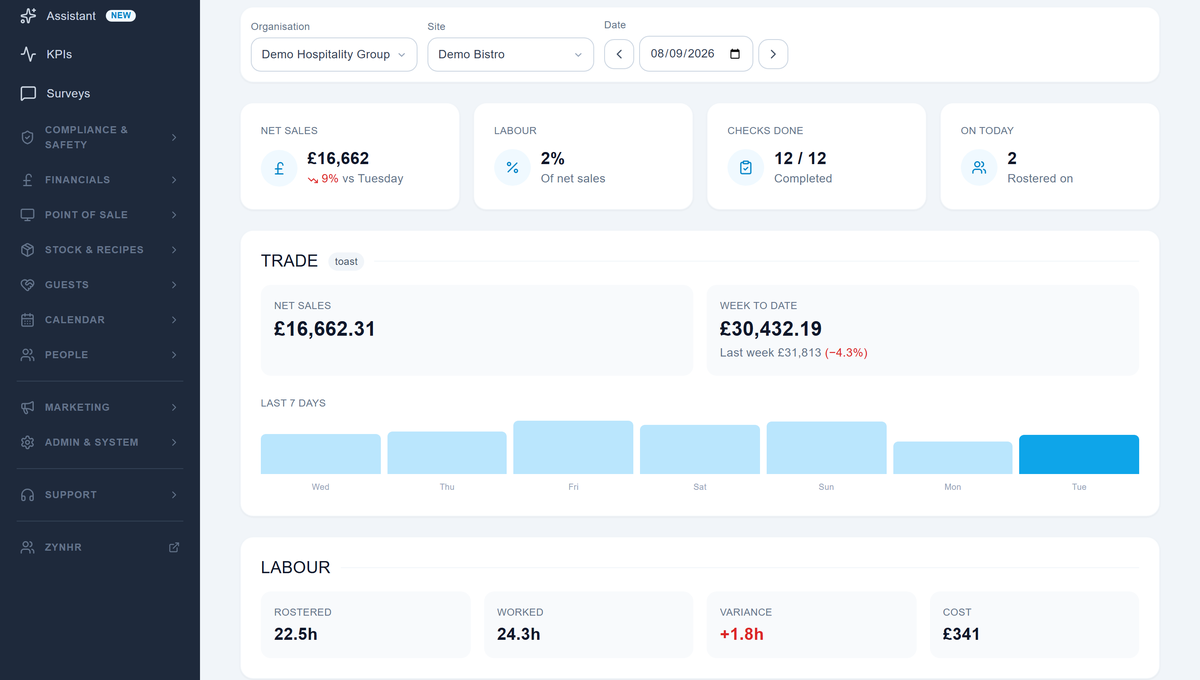This screenshot has width=1200, height=680.
Task: Click the Guests heart icon
Action: pos(28,285)
